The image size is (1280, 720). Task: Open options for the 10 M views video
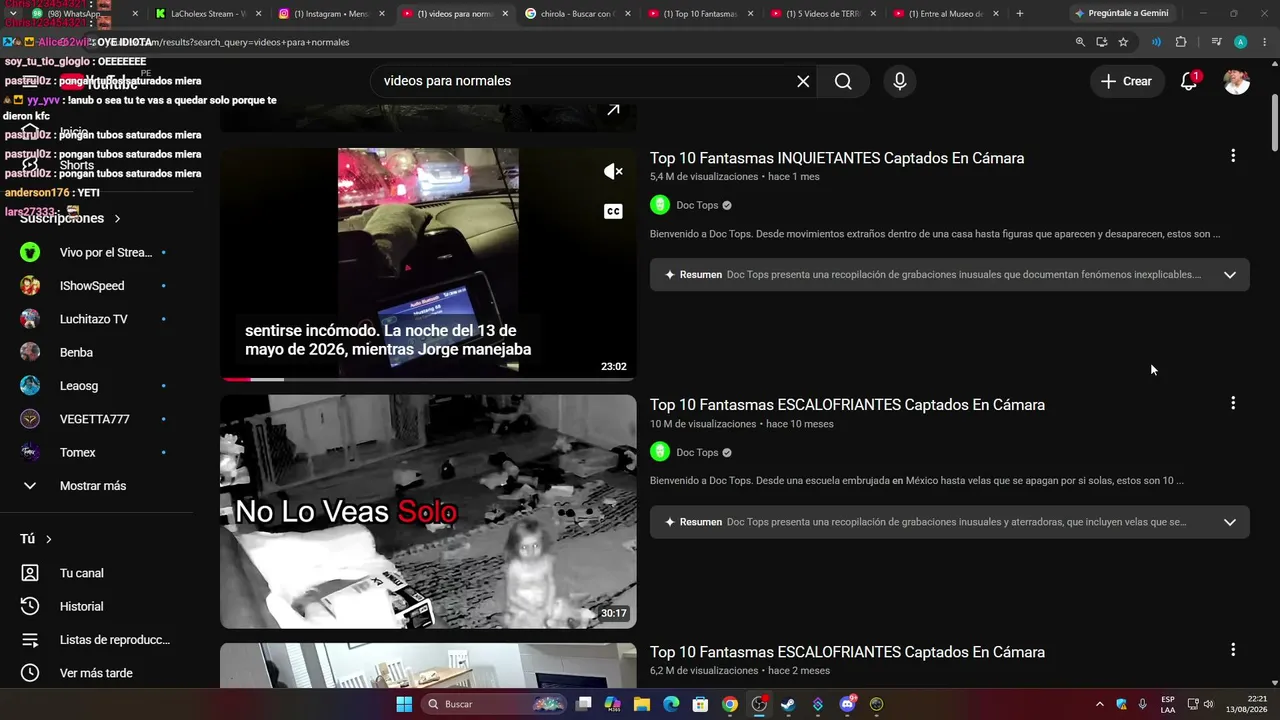(x=1233, y=403)
